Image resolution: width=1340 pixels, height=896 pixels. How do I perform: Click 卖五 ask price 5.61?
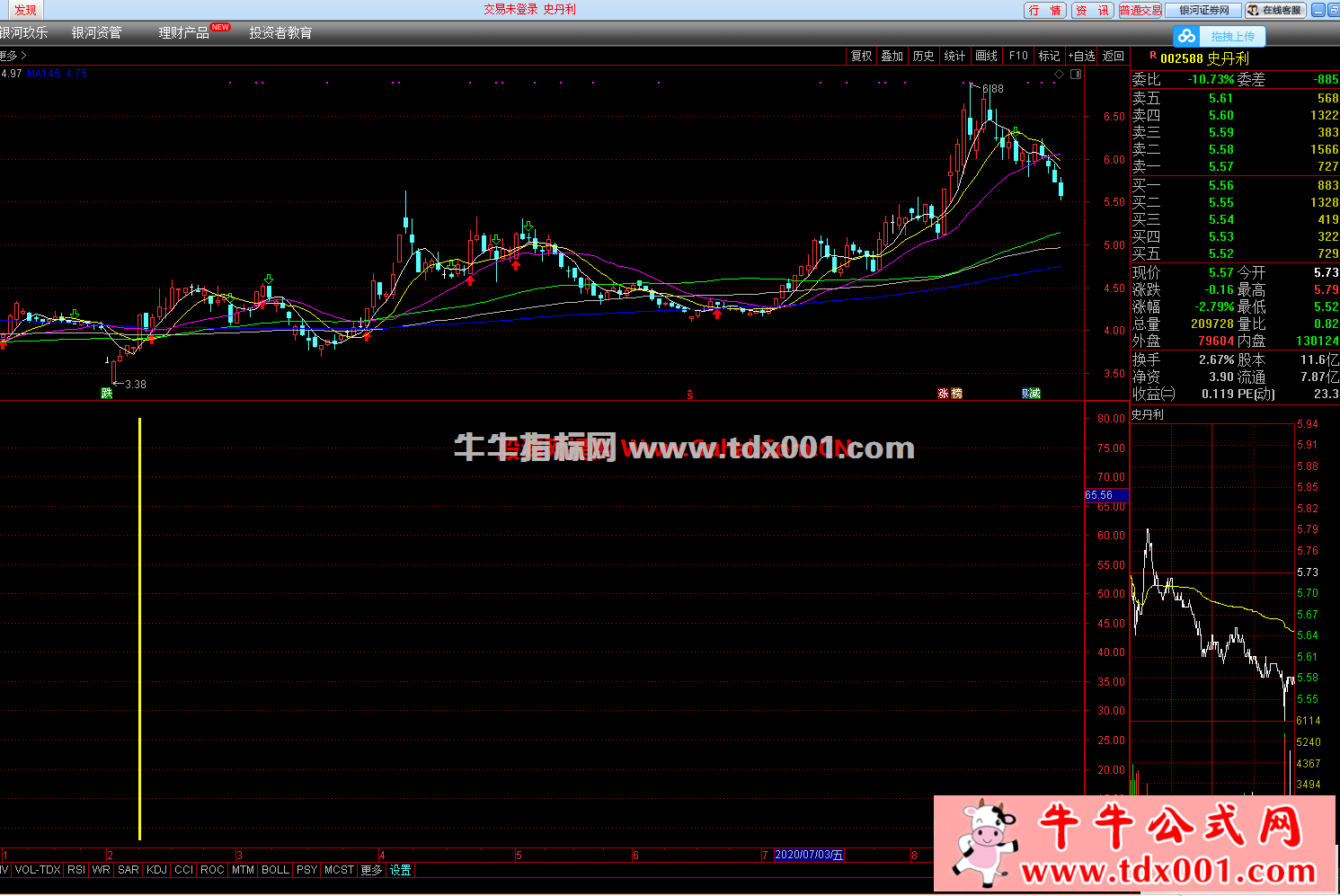[1220, 98]
